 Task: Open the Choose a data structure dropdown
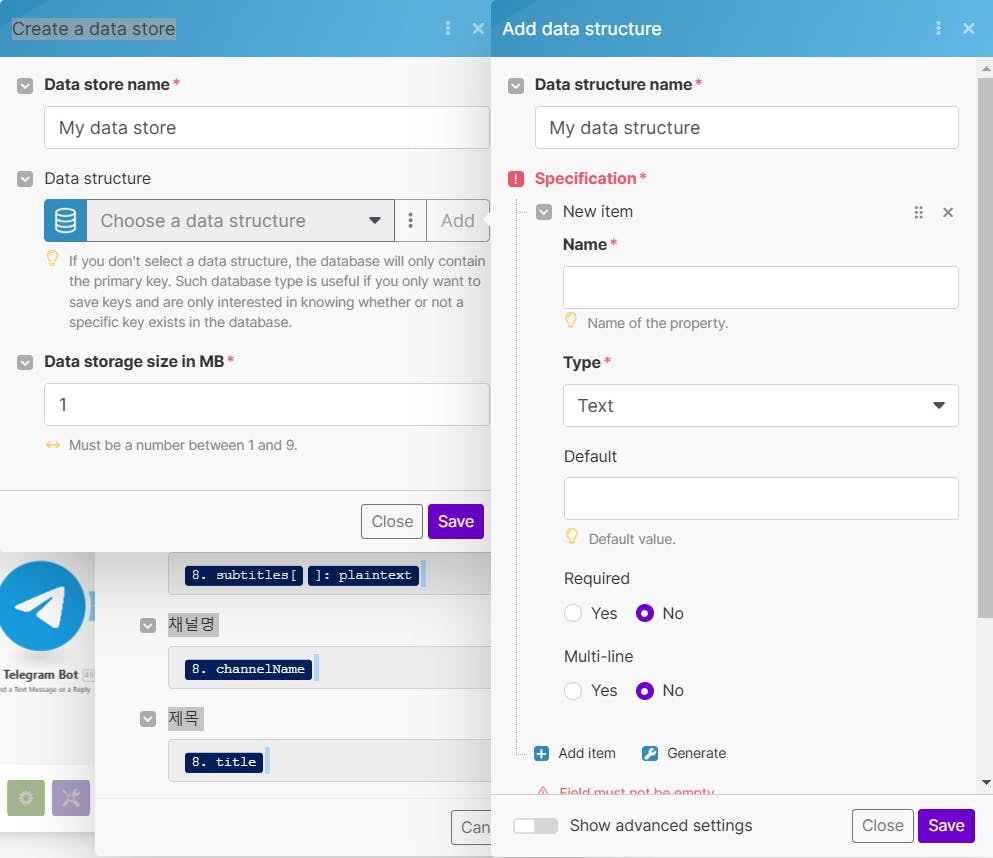pyautogui.click(x=241, y=220)
